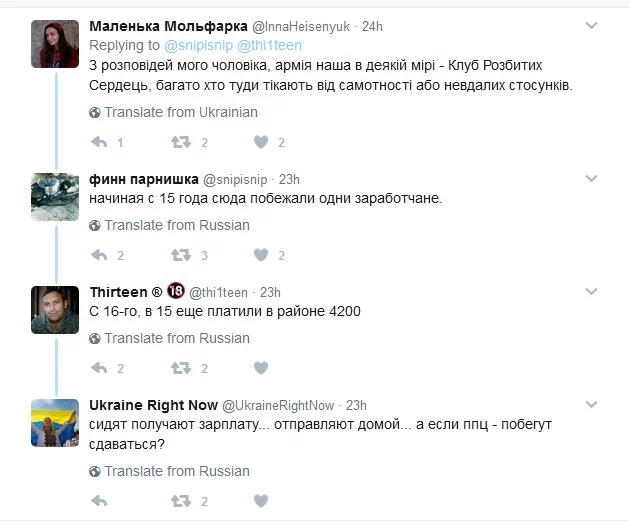Retweet Thirteen's tweet
This screenshot has height=526, width=629.
(180, 368)
